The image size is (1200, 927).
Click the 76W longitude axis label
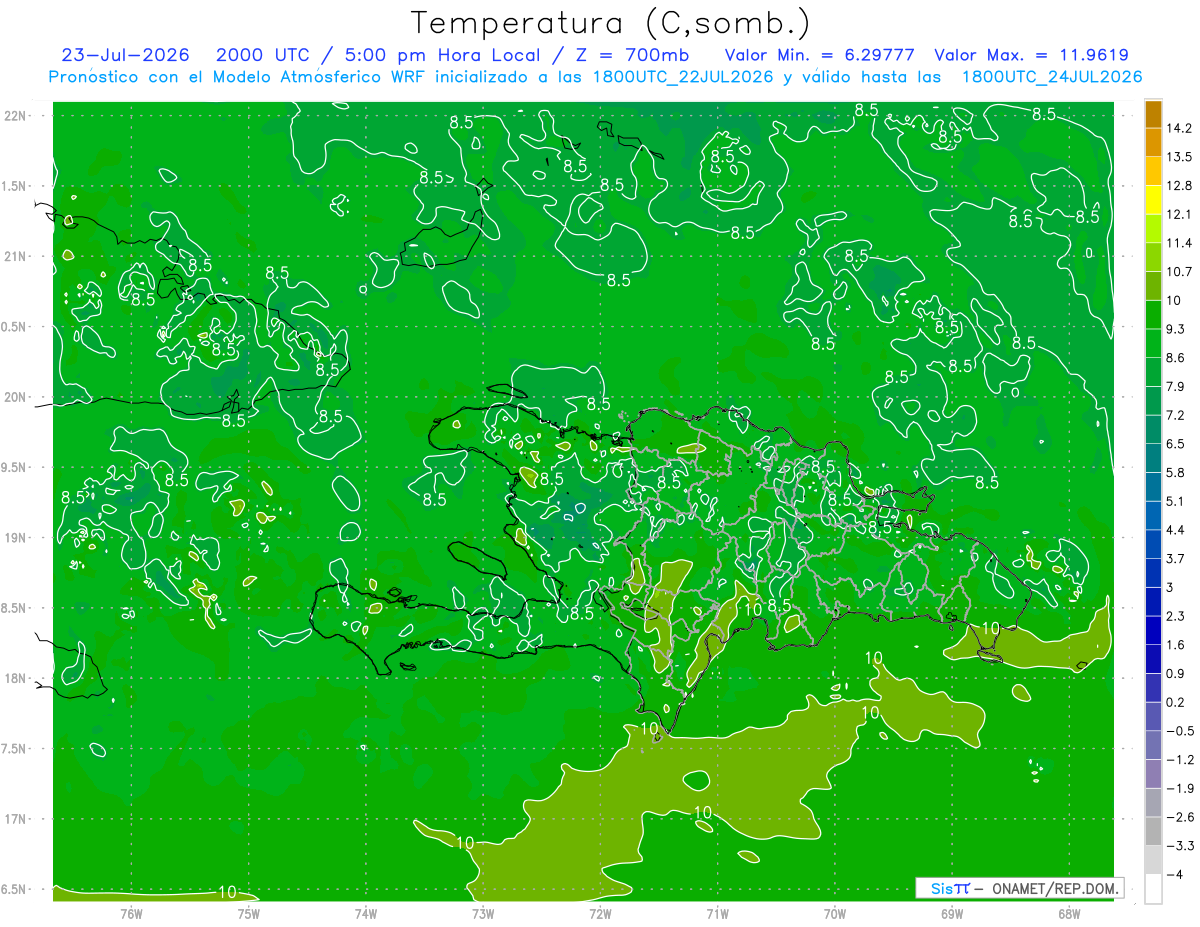(x=131, y=913)
